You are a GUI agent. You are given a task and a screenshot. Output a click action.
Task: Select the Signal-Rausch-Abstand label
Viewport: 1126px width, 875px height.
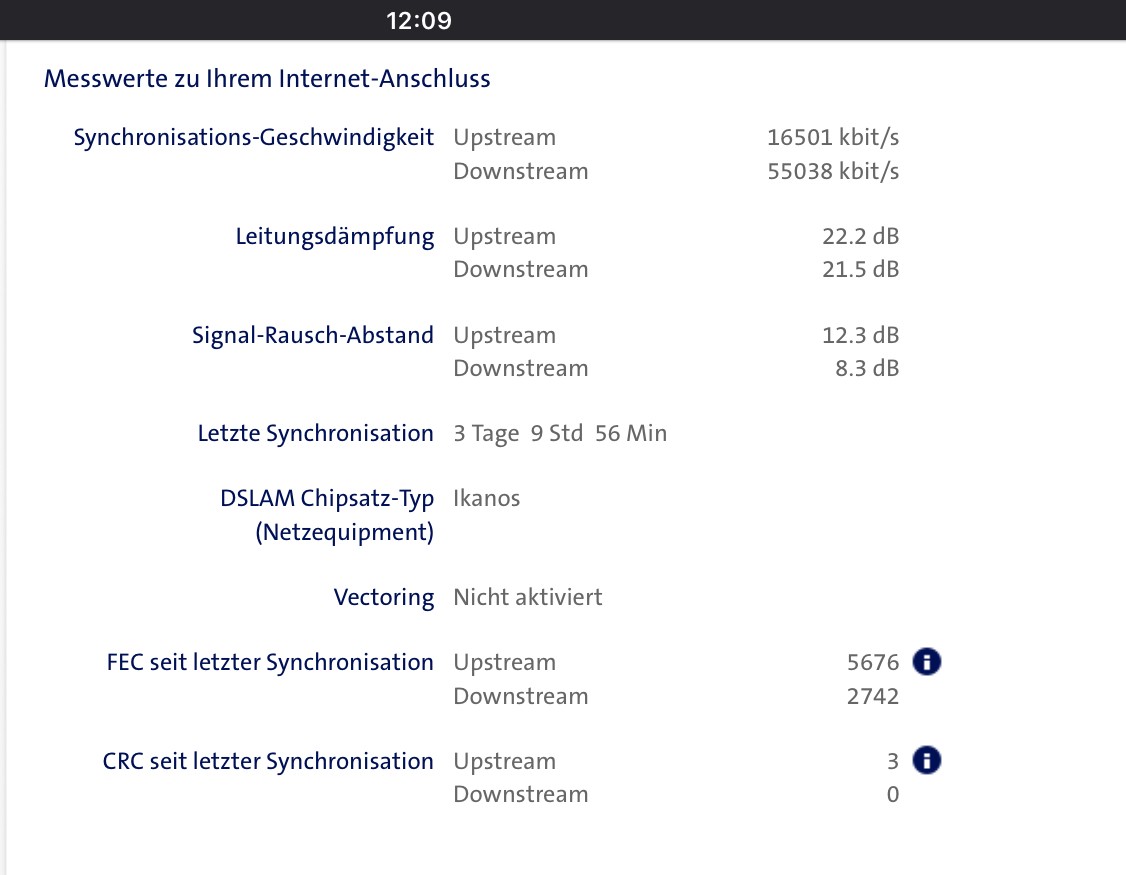pyautogui.click(x=313, y=335)
